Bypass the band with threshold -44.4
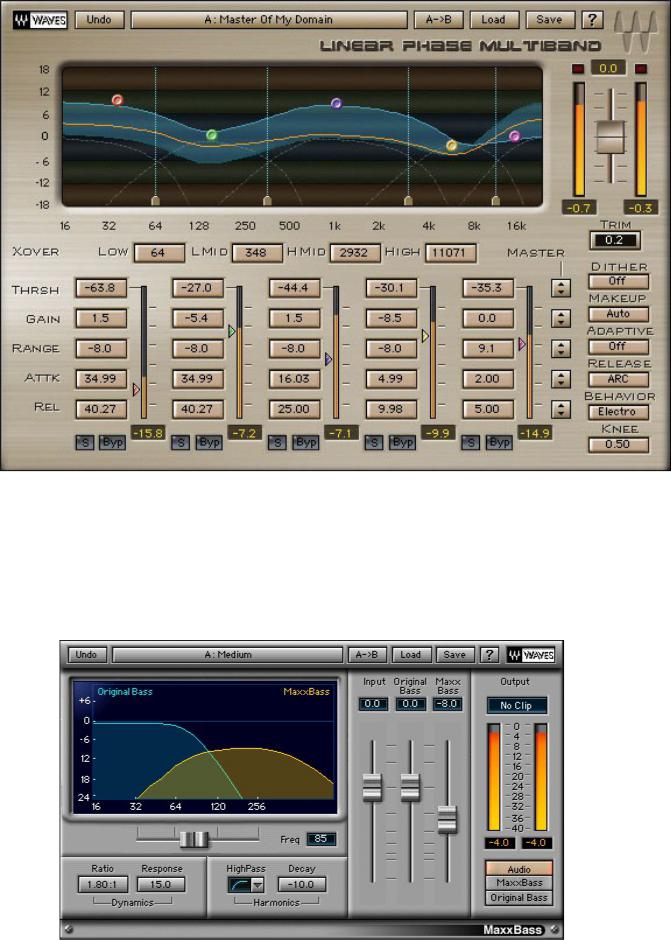The width and height of the screenshot is (671, 940). 305,442
